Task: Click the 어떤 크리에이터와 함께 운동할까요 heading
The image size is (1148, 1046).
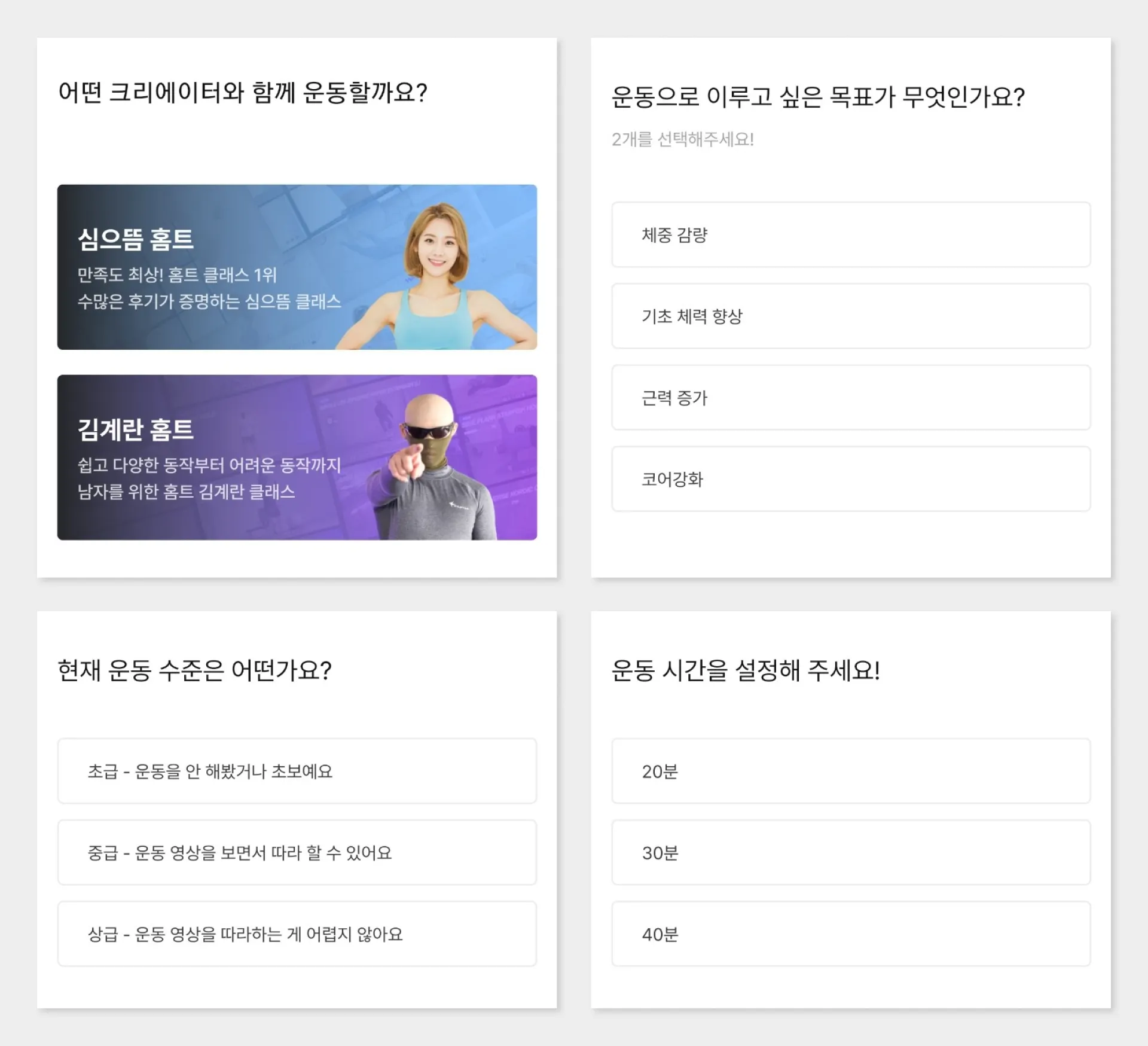Action: (242, 93)
